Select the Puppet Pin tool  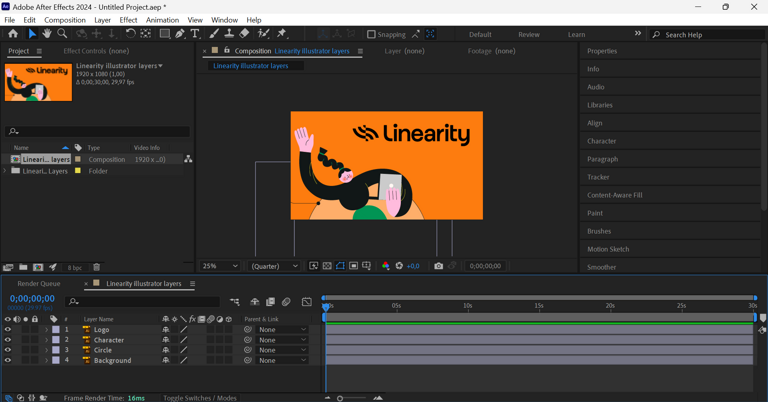pos(282,34)
